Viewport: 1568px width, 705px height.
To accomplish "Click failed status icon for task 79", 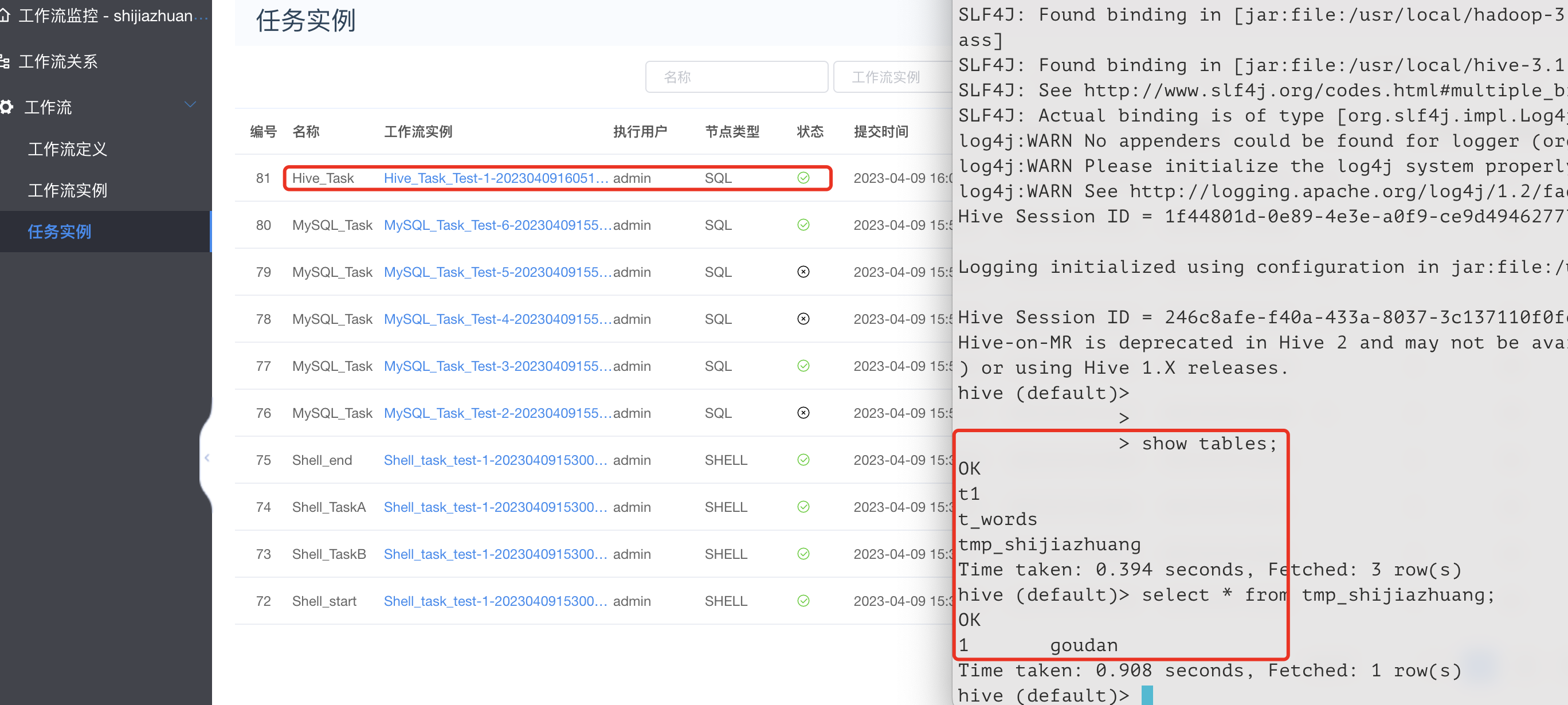I will pyautogui.click(x=803, y=272).
